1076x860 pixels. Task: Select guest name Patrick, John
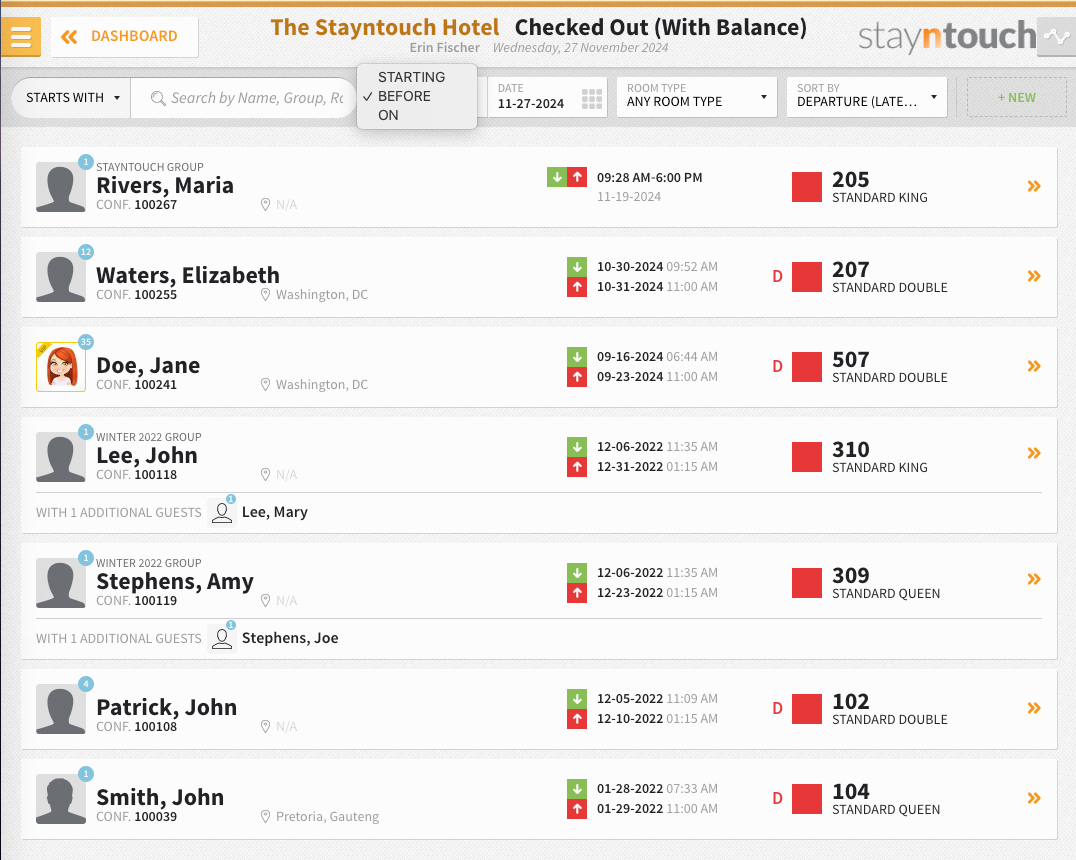(x=167, y=707)
